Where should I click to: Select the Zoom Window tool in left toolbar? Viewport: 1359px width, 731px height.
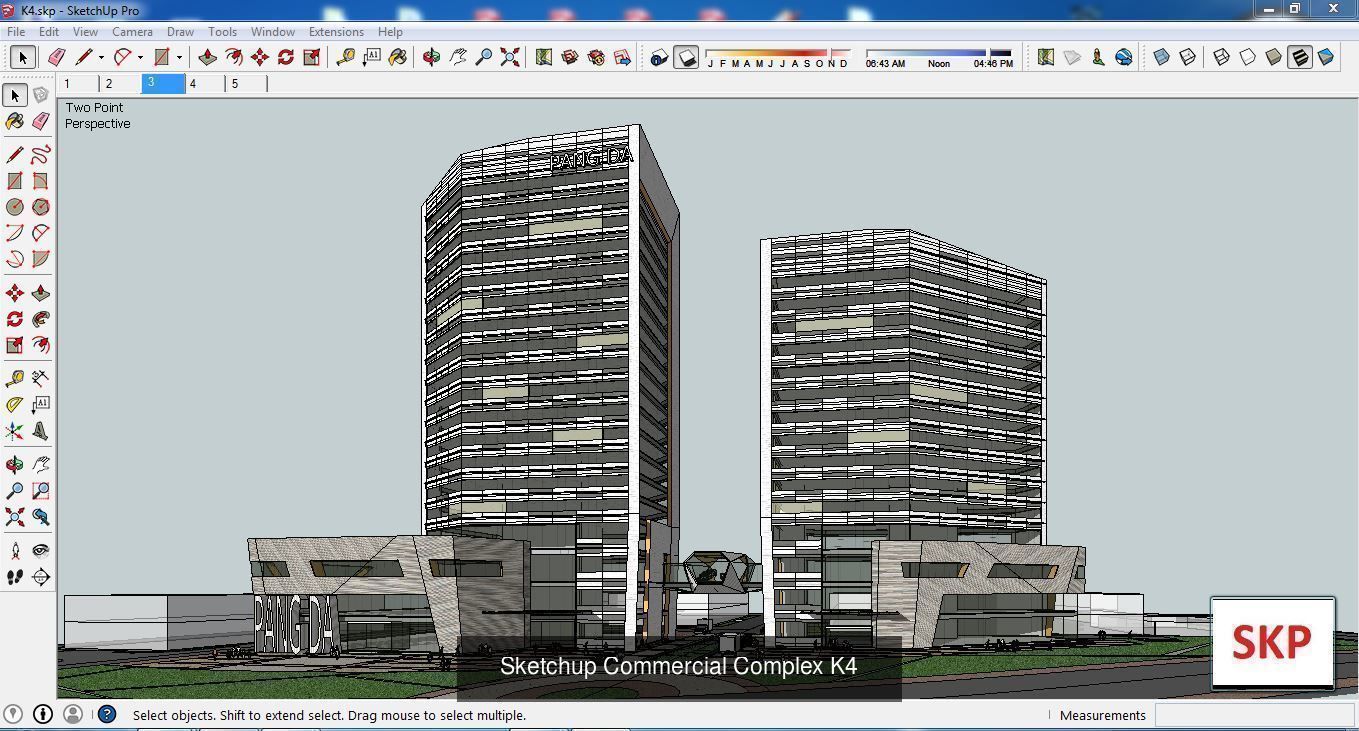pos(41,491)
